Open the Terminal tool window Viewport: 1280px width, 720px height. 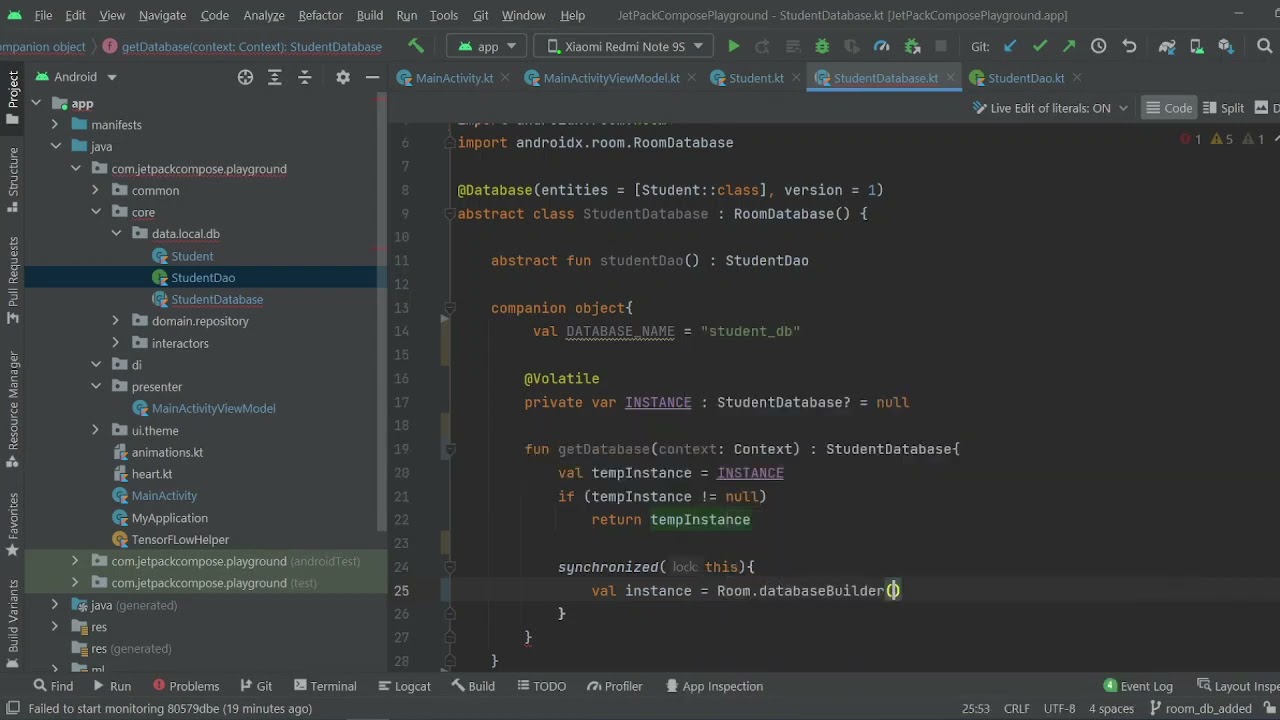[x=323, y=686]
